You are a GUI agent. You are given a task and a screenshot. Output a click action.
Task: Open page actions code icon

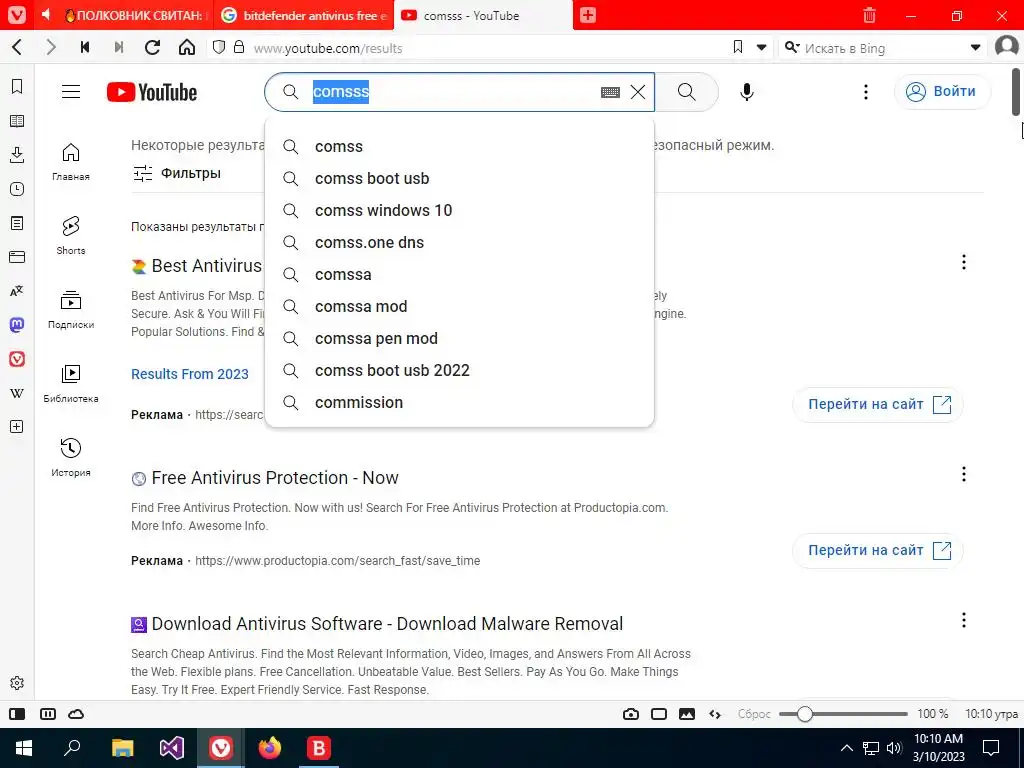coord(715,714)
